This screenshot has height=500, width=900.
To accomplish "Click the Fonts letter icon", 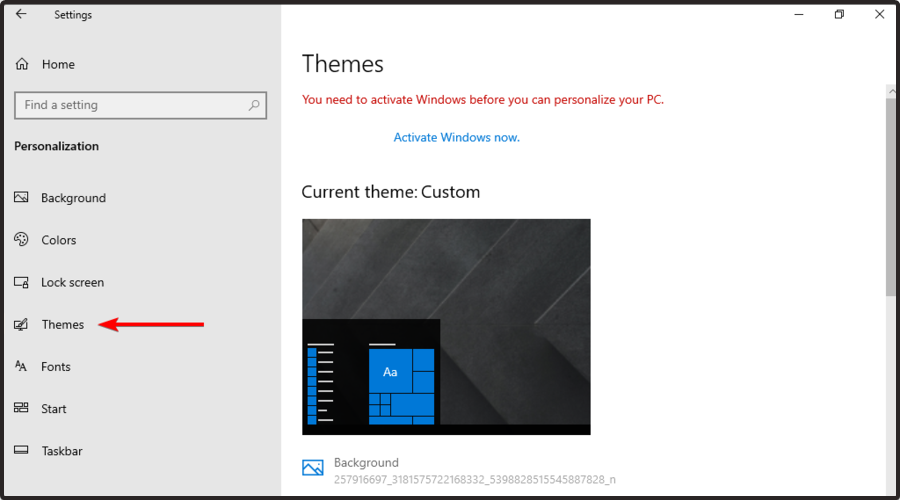I will (x=21, y=366).
